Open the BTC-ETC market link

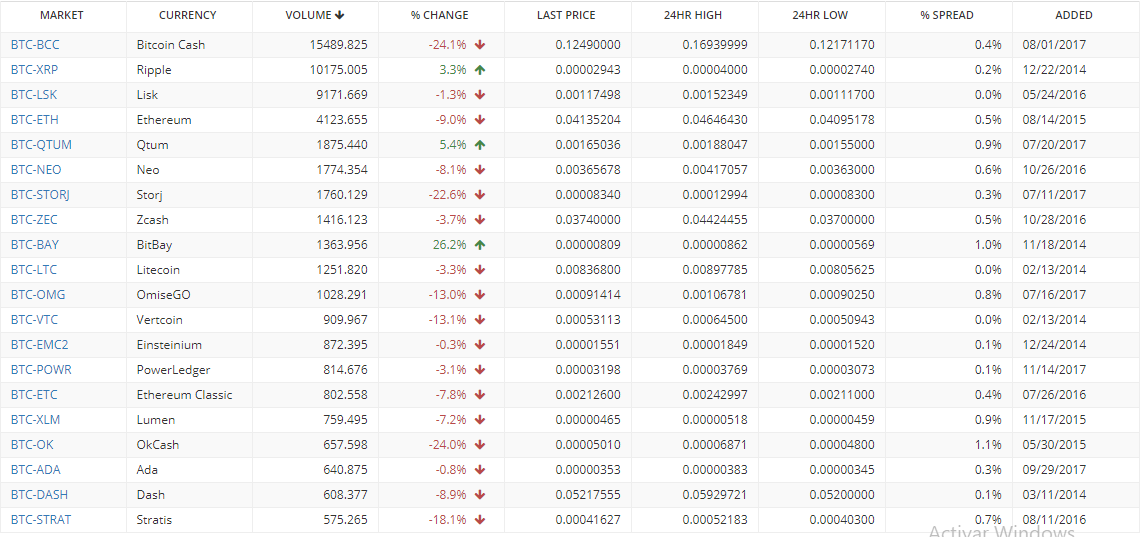(34, 395)
